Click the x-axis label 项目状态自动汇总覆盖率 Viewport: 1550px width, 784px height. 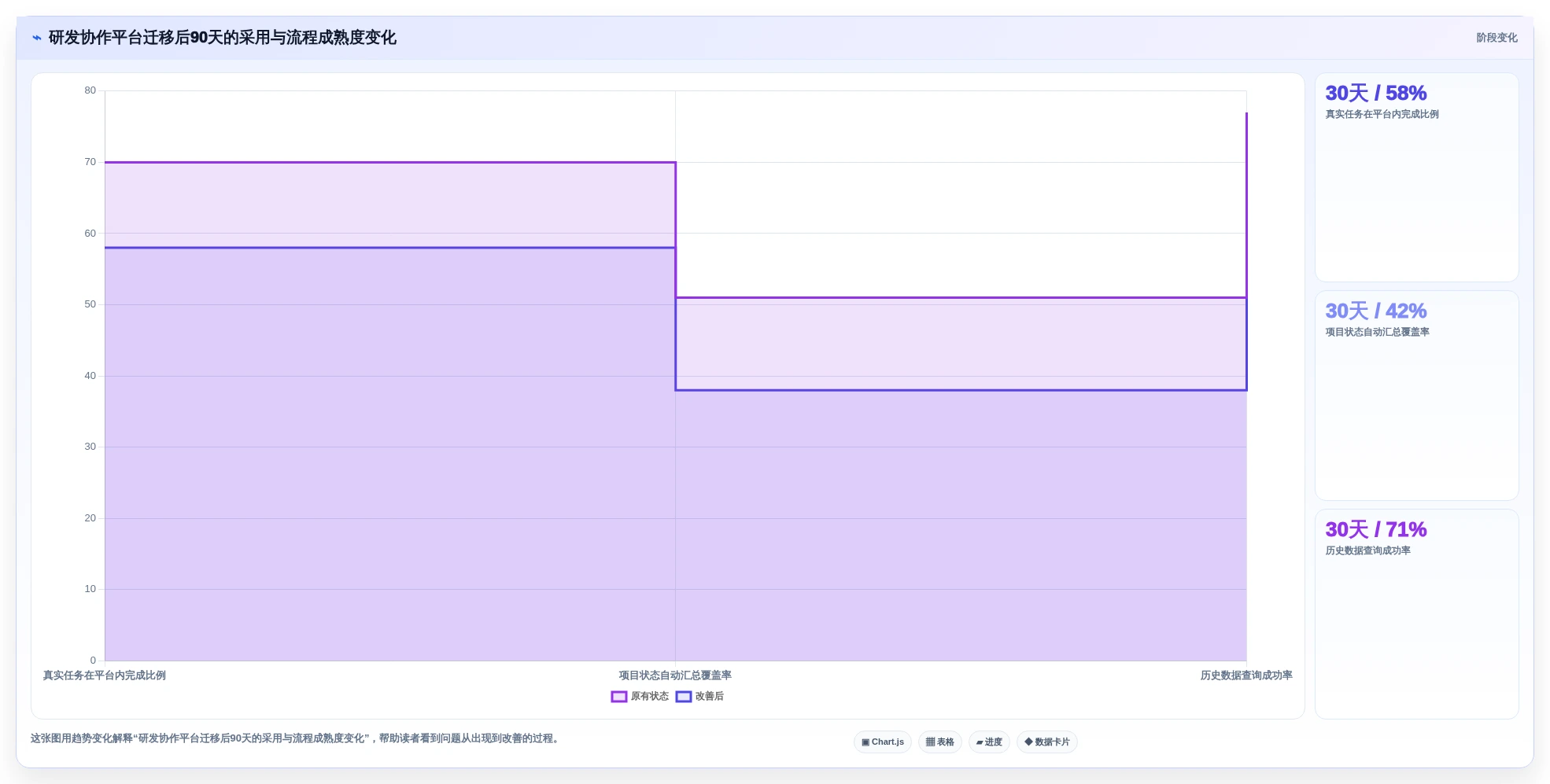click(675, 675)
